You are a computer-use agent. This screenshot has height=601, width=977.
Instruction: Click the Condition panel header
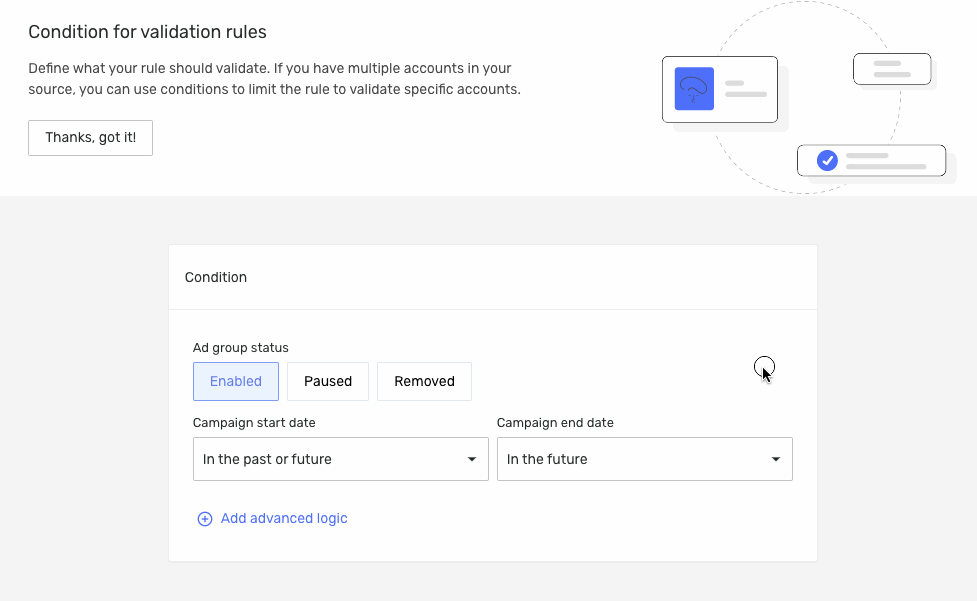click(x=215, y=277)
